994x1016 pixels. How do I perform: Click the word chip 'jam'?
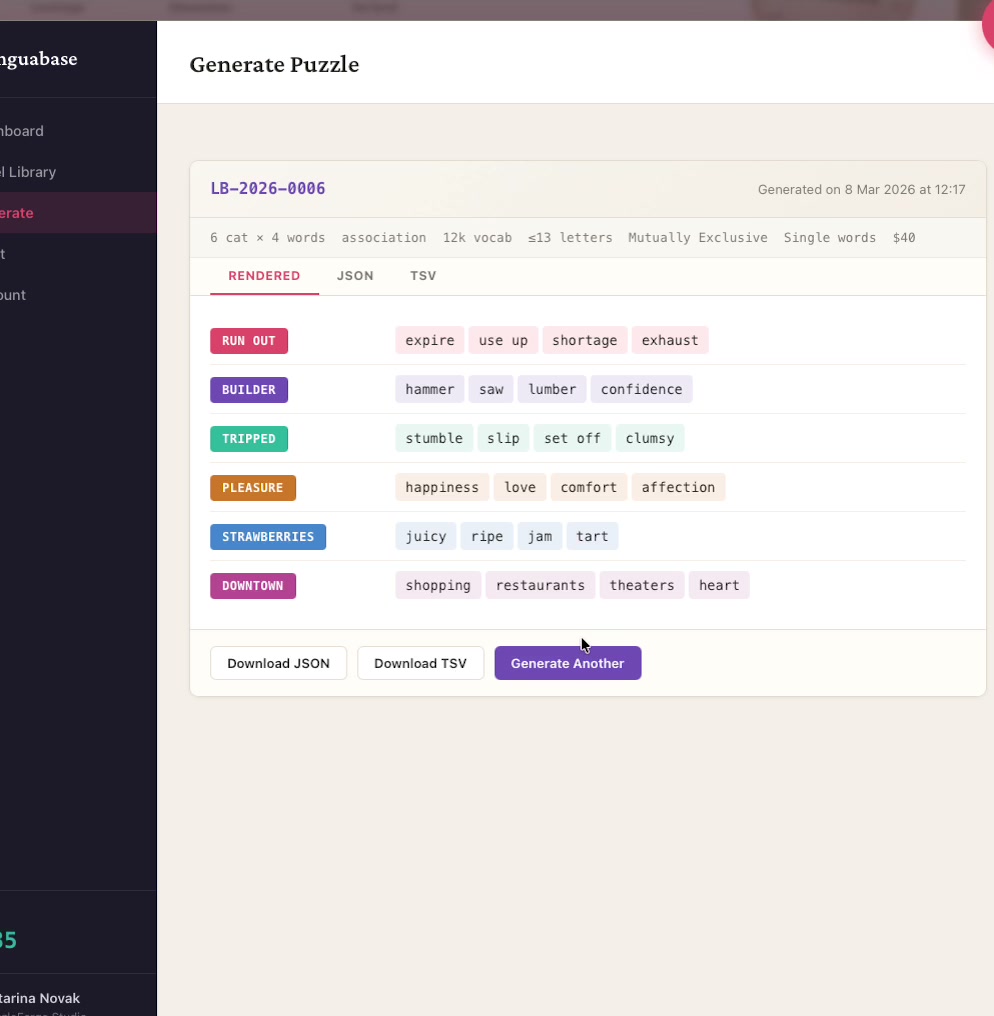[x=540, y=536]
